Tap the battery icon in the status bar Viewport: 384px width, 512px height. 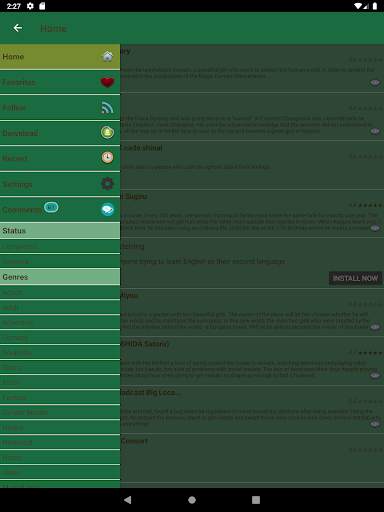375,6
